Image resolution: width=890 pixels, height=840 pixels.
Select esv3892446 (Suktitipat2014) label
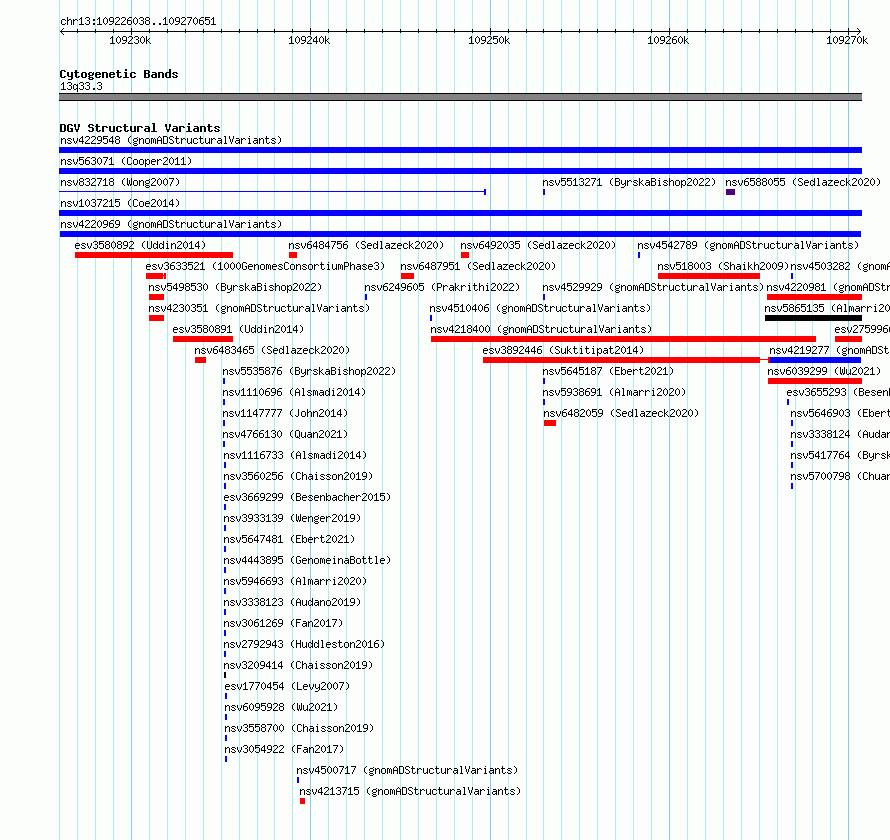563,350
